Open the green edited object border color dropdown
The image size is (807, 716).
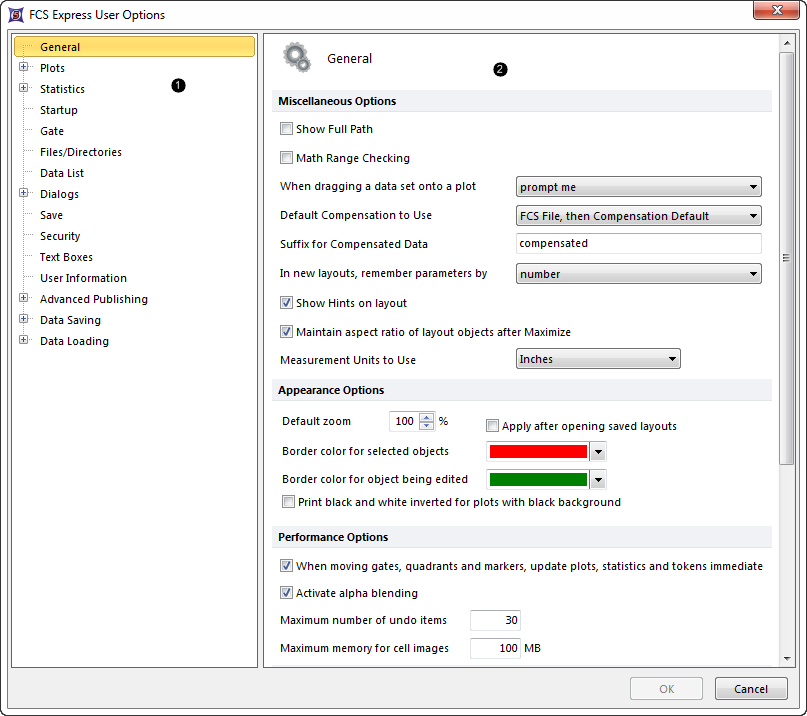598,480
